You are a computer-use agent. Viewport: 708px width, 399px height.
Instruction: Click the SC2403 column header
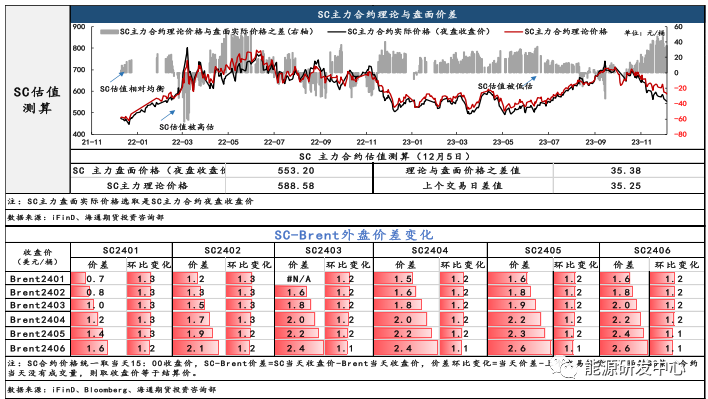pyautogui.click(x=323, y=250)
